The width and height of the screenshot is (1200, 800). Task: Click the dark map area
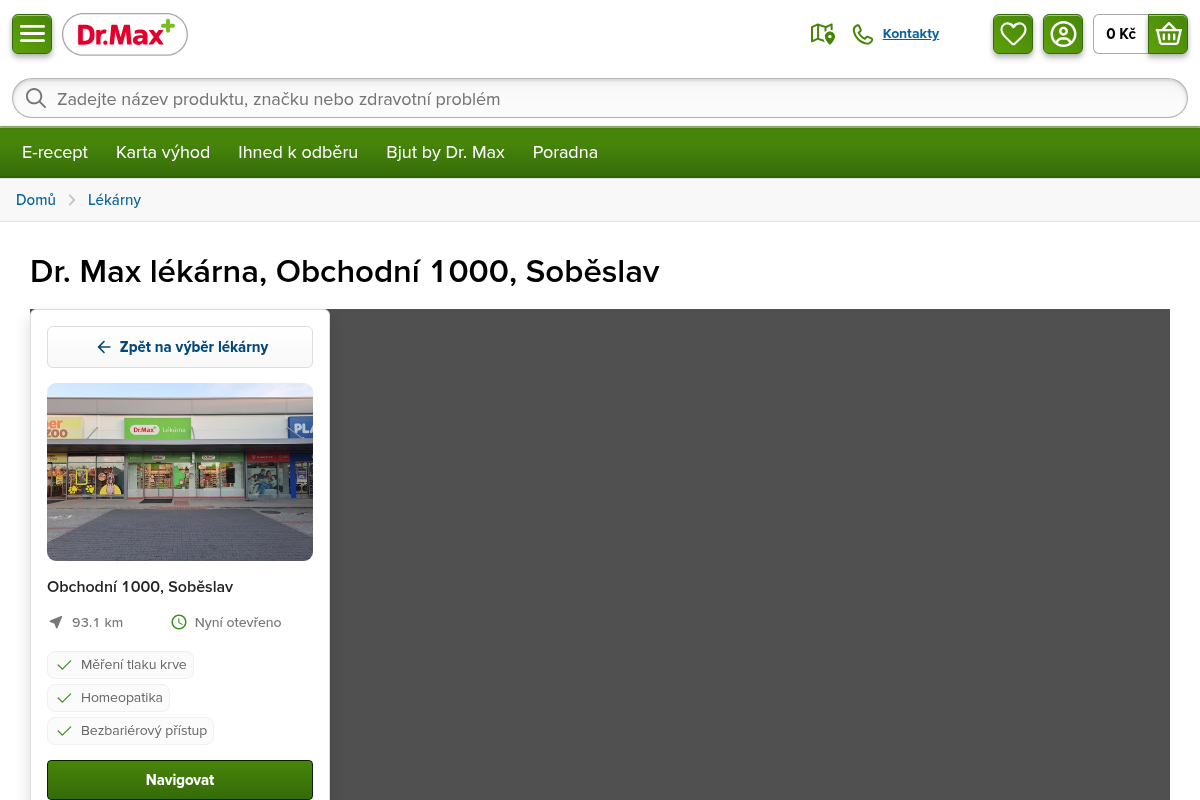[x=750, y=555]
